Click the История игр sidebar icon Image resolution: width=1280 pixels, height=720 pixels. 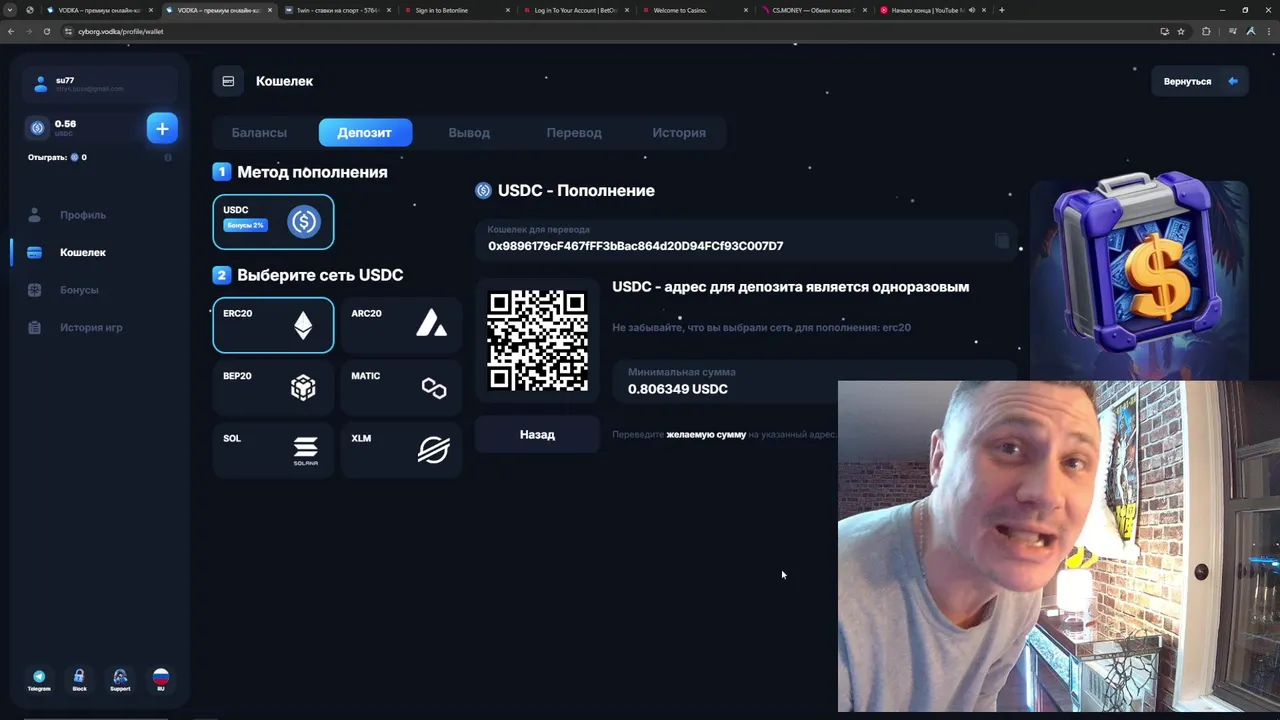tap(35, 327)
